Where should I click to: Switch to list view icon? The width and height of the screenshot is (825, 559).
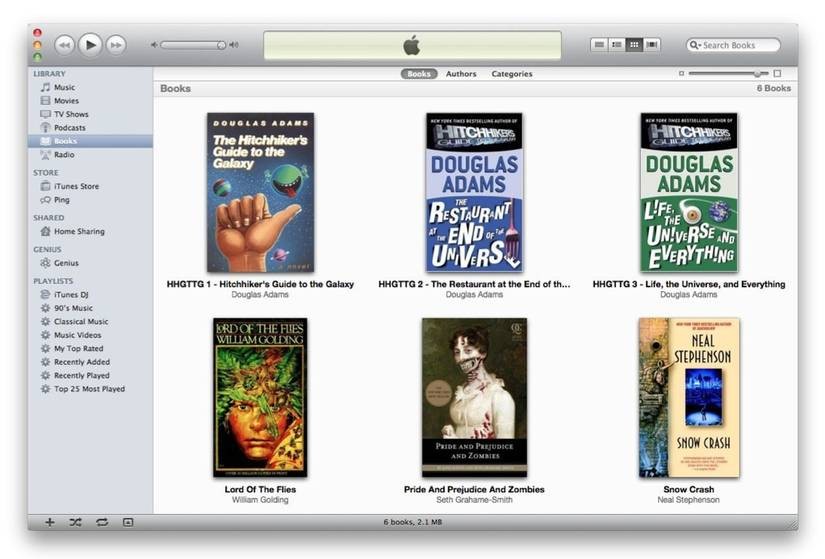coord(599,45)
